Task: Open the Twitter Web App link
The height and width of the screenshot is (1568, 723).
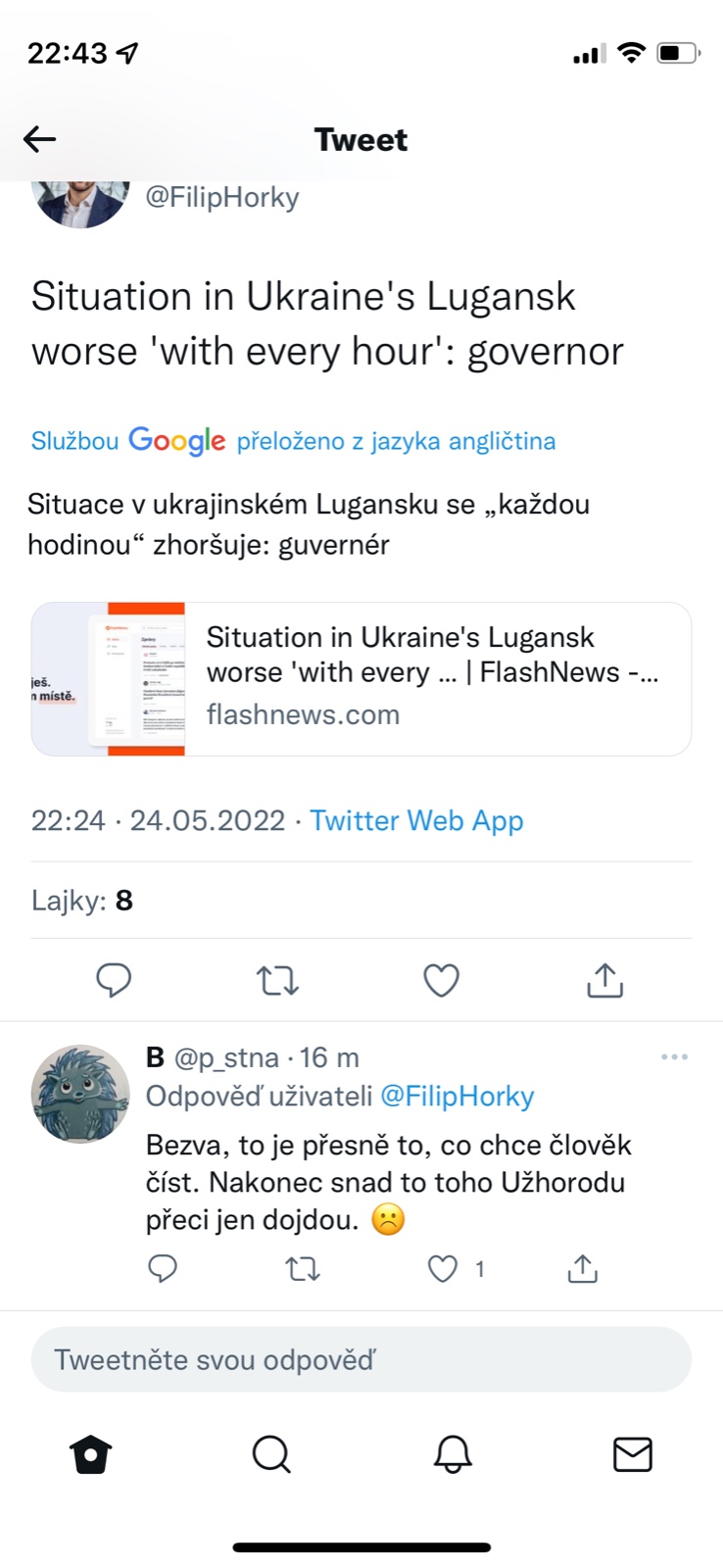Action: pyautogui.click(x=416, y=820)
